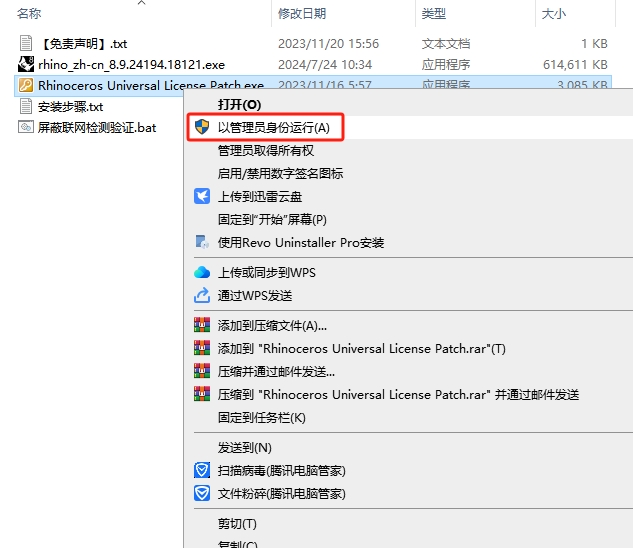The width and height of the screenshot is (633, 548).
Task: Choose 固定到"开始"屏幕(P) option
Action: 272,219
